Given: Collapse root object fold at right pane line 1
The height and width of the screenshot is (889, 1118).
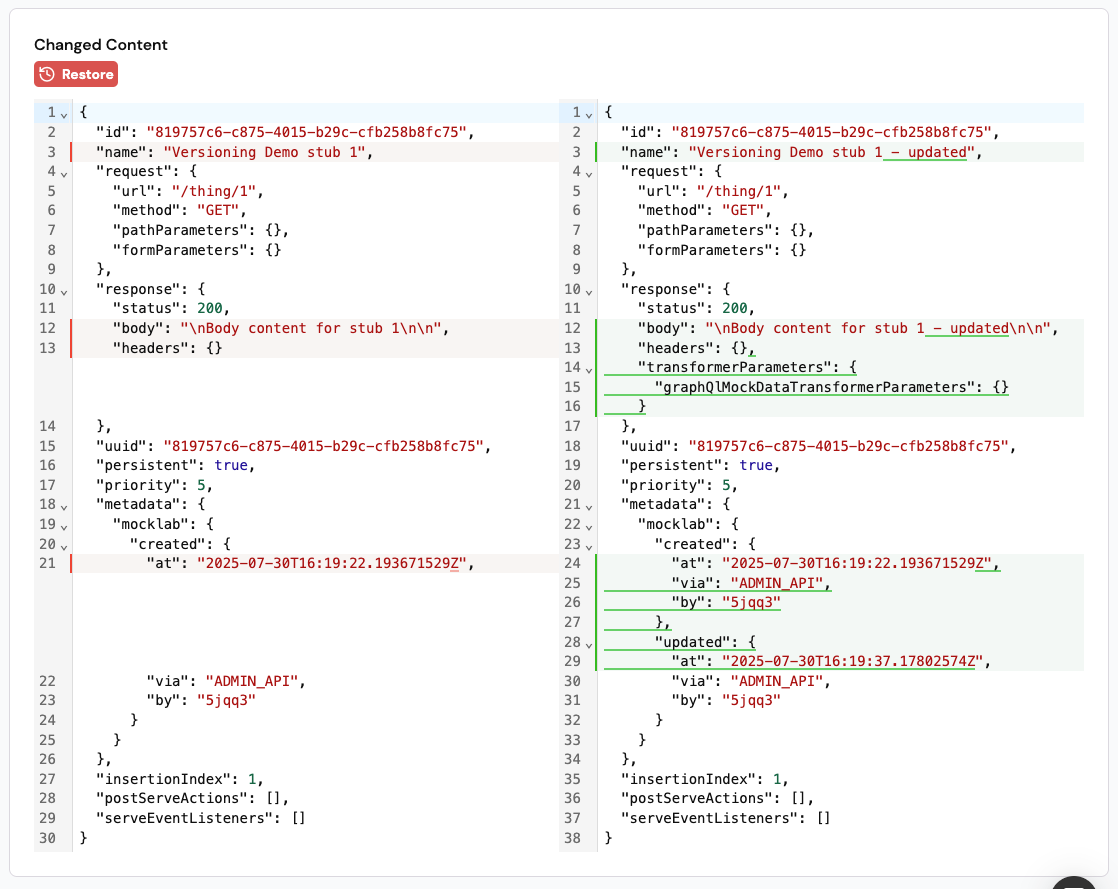Looking at the screenshot, I should point(589,114).
